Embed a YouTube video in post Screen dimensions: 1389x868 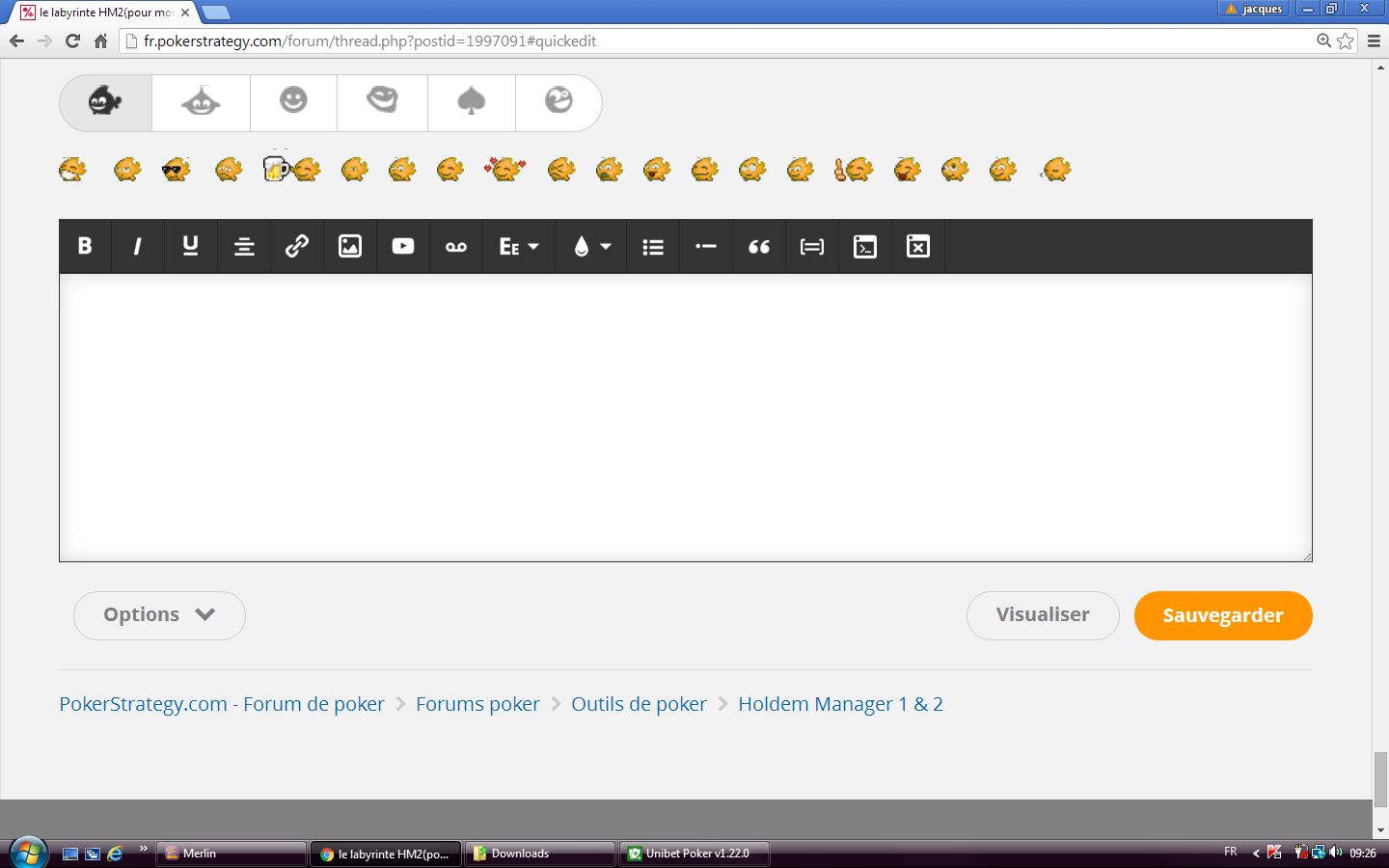[x=403, y=246]
